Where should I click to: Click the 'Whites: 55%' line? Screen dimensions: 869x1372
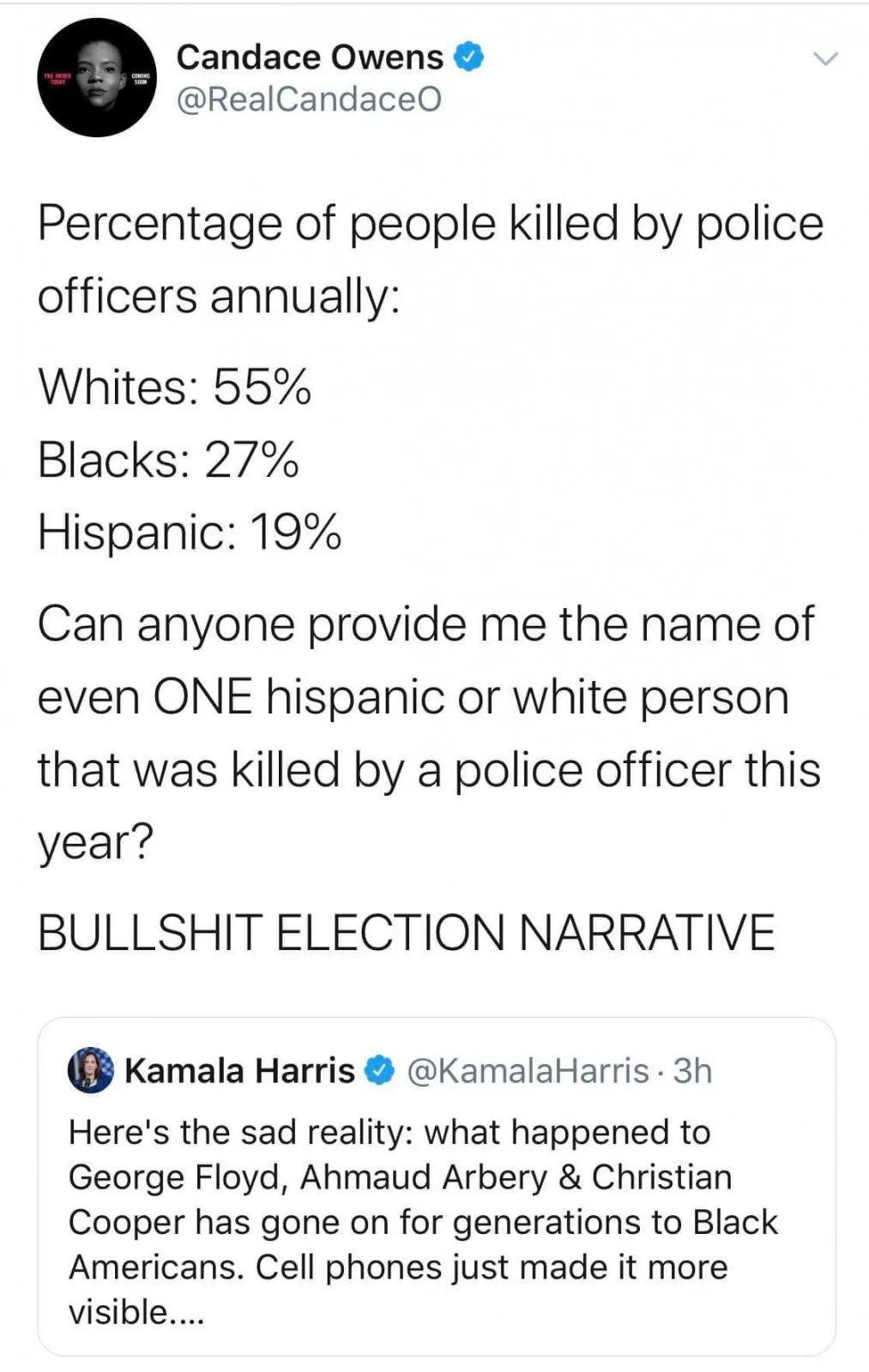coord(174,386)
